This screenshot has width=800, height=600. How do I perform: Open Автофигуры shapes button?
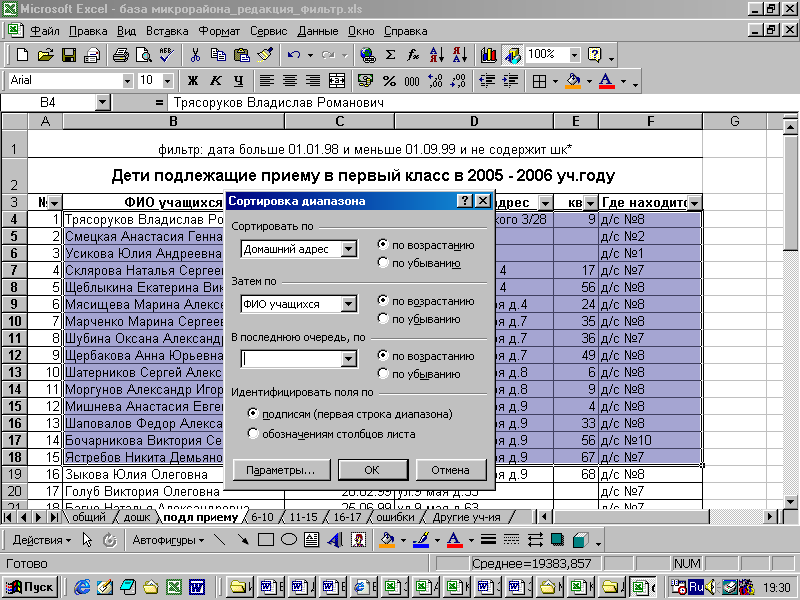coord(168,540)
